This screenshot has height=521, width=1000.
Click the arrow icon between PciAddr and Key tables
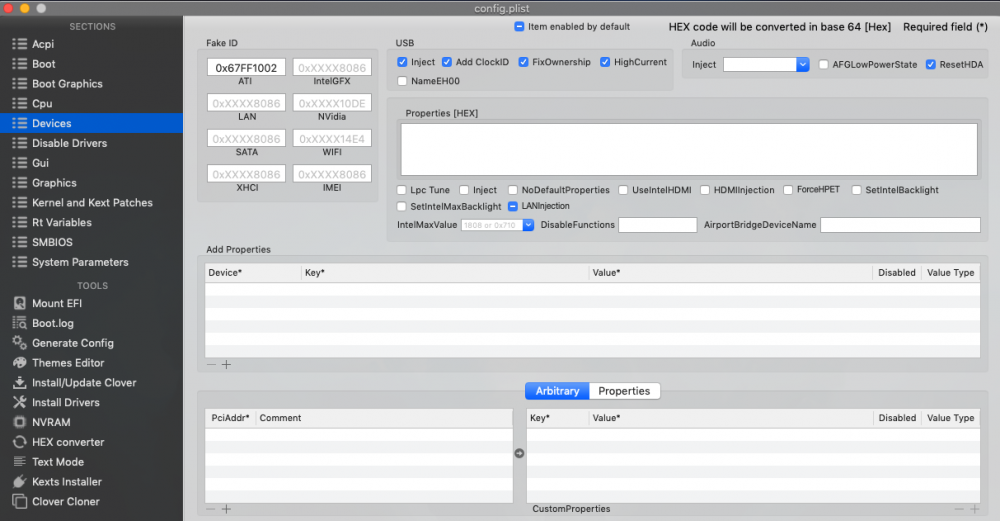point(519,453)
